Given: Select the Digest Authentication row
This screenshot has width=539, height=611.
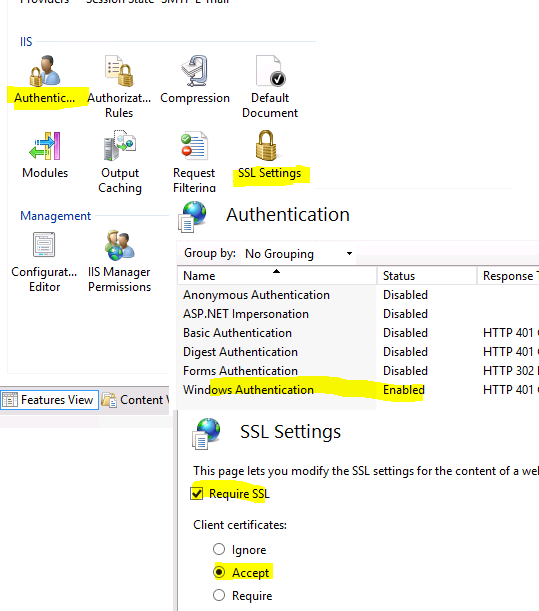Looking at the screenshot, I should pyautogui.click(x=358, y=352).
